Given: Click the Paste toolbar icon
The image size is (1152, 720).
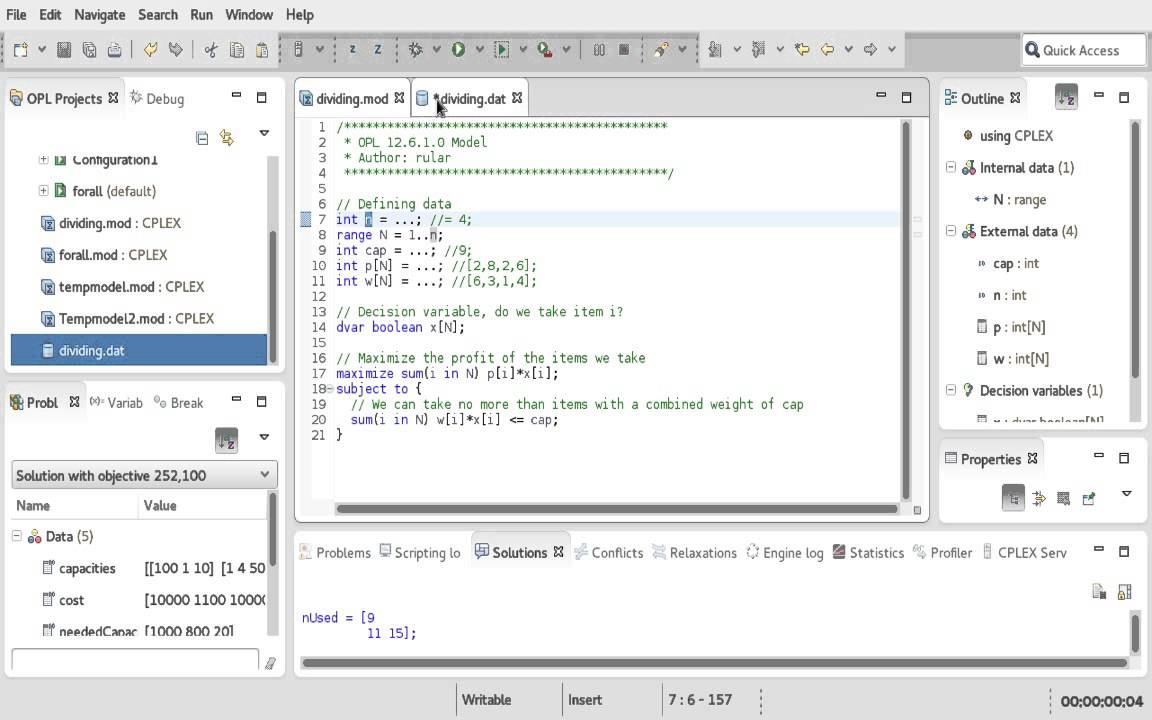Looking at the screenshot, I should coord(262,50).
